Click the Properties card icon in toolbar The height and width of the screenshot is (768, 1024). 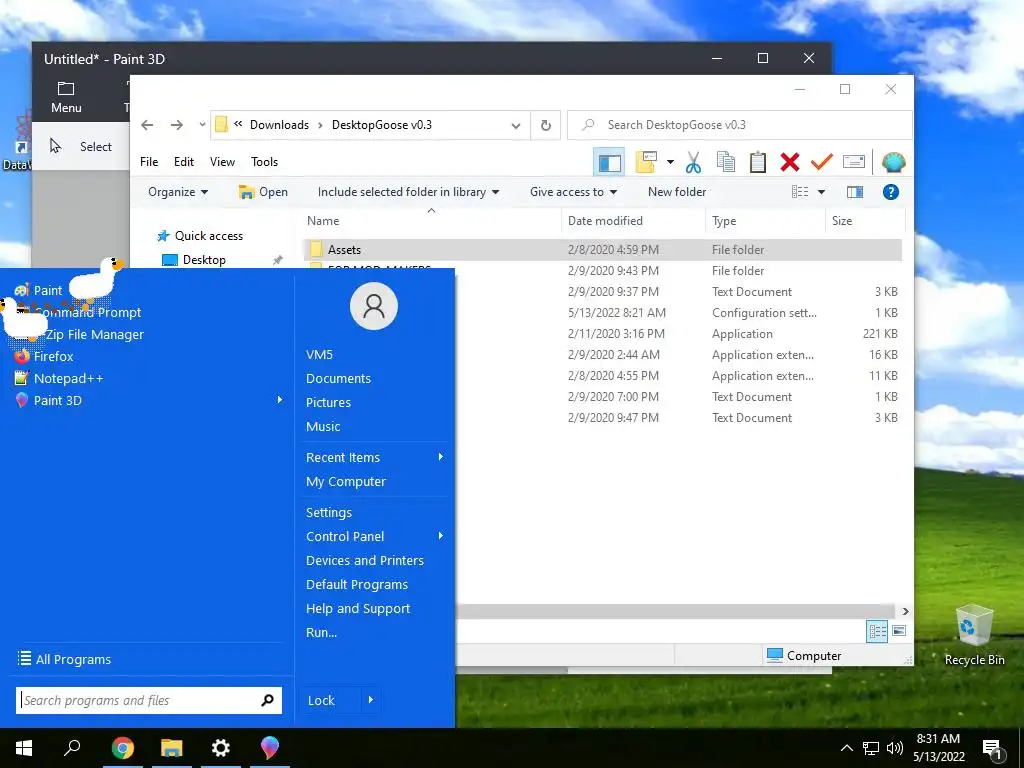[x=854, y=161]
